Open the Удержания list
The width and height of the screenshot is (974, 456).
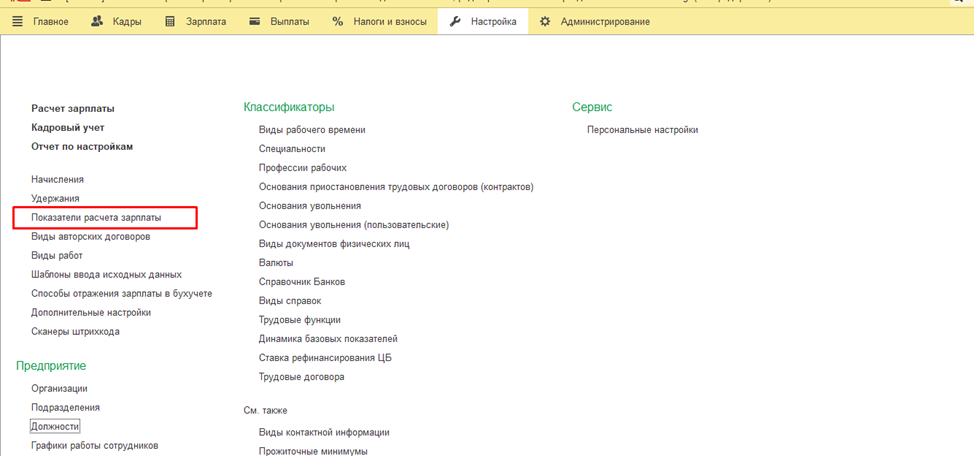(x=55, y=198)
